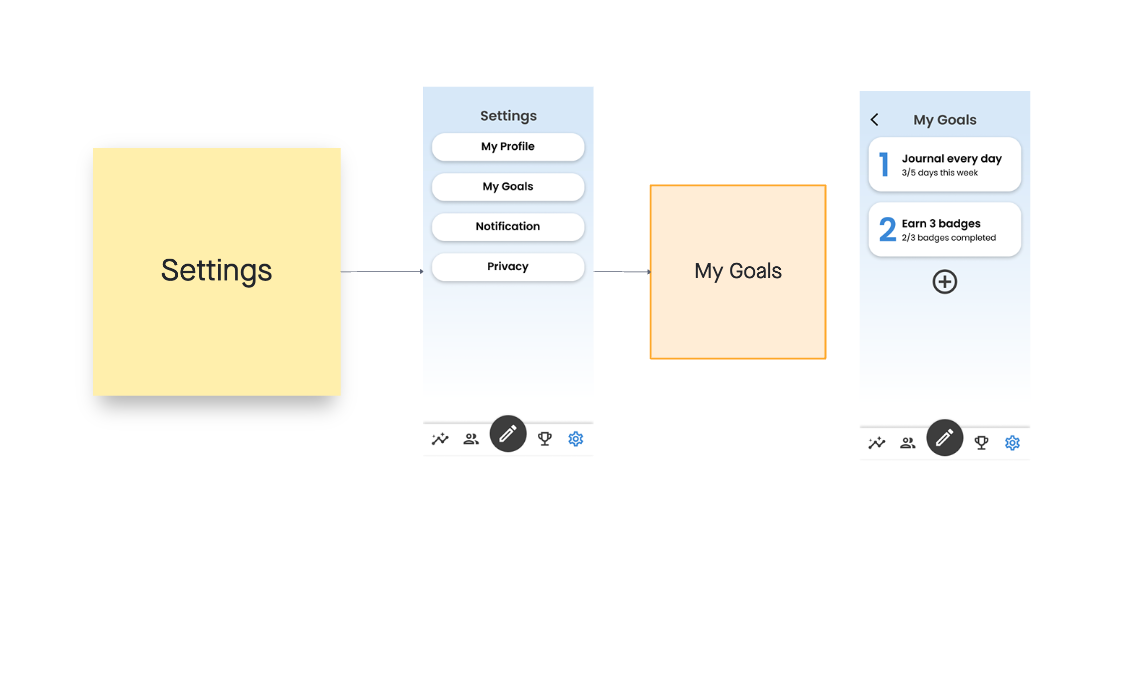Open Notification settings option
Viewport: 1134px width, 688px height.
click(x=508, y=226)
